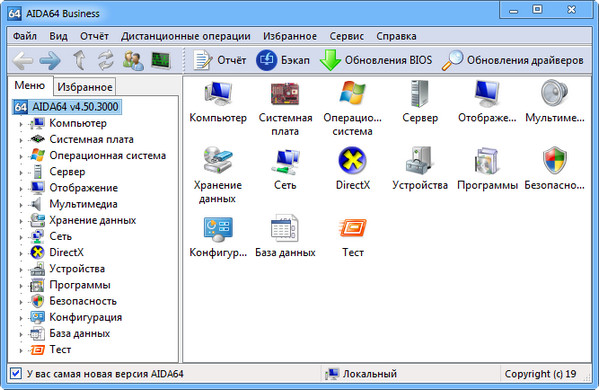Screen dimensions: 599x390
Task: Click Обновления BIOS toolbar button
Action: [376, 60]
